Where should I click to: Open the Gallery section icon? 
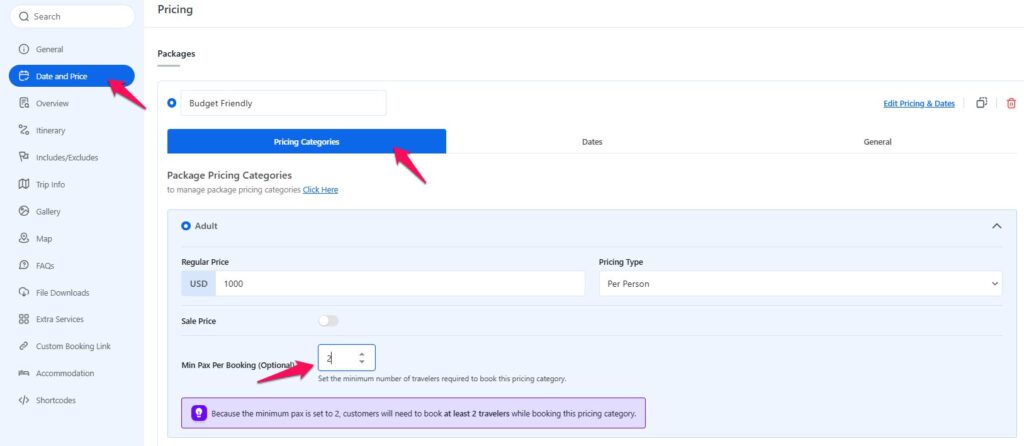pos(24,212)
